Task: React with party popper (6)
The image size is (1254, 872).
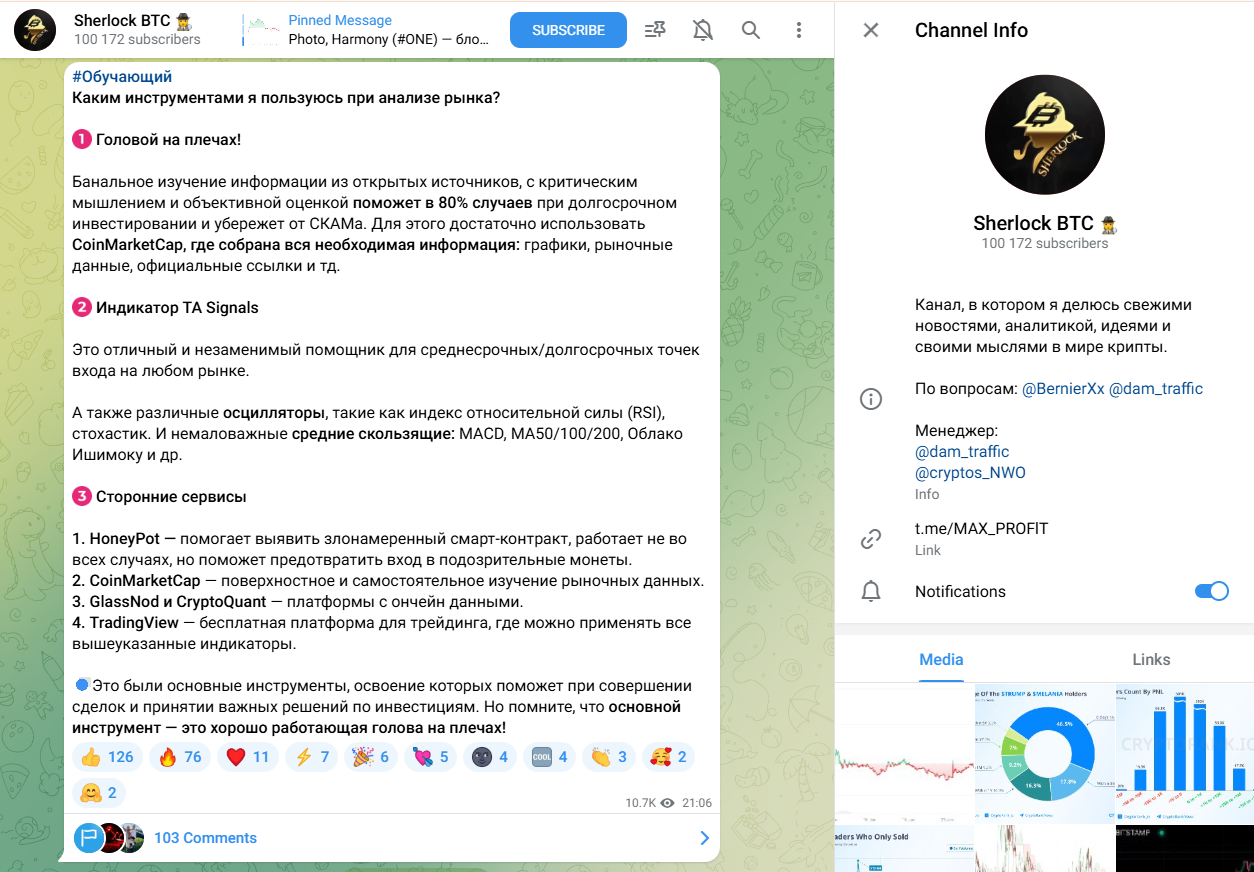Action: [372, 757]
